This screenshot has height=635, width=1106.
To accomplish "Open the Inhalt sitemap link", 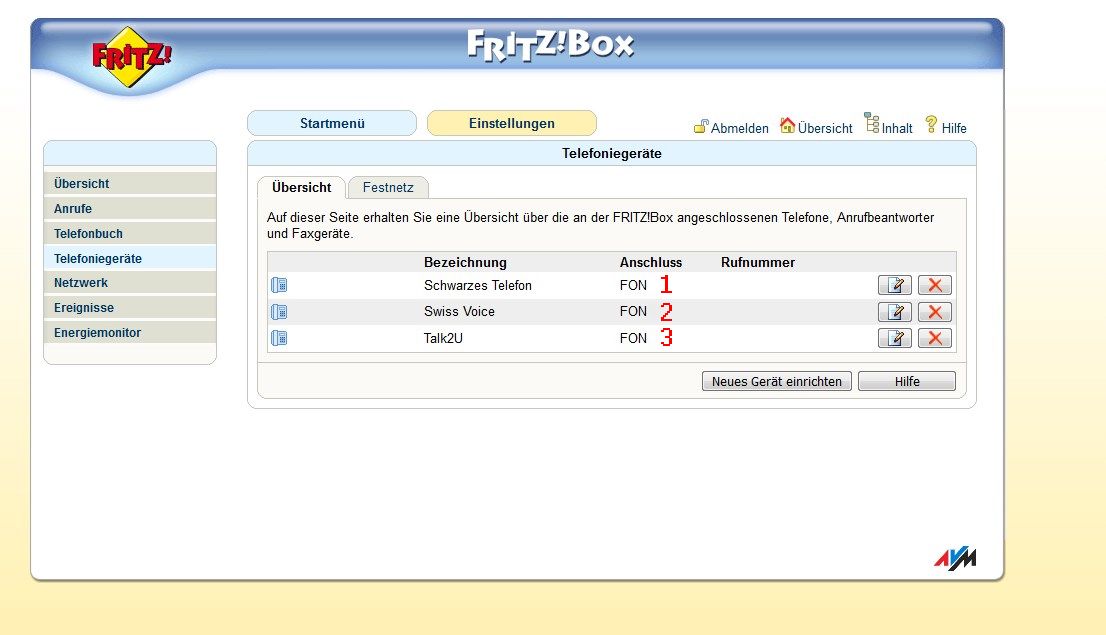I will [x=889, y=126].
